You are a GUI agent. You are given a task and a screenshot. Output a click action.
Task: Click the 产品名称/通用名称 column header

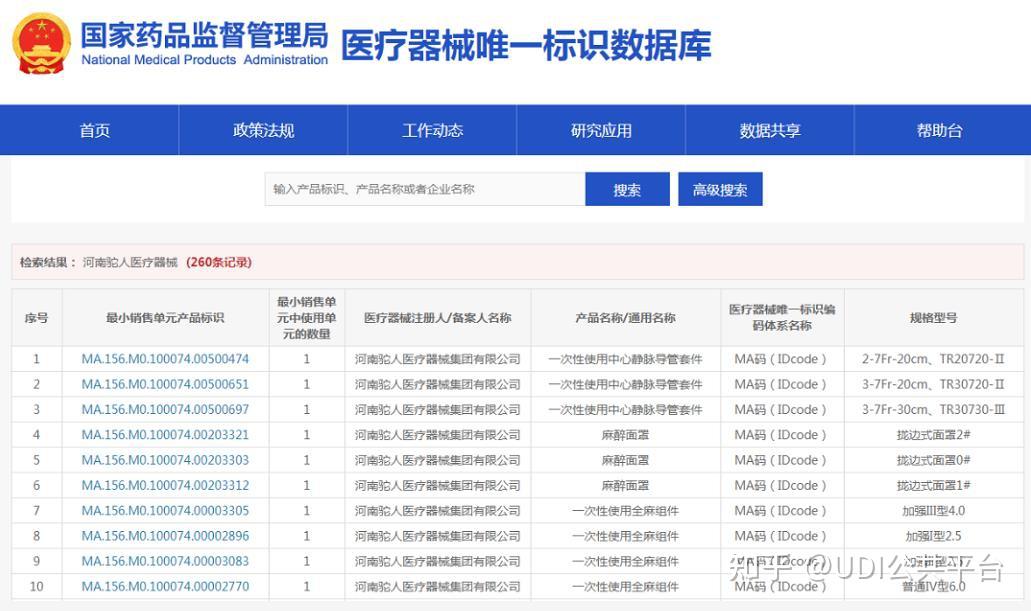[625, 318]
